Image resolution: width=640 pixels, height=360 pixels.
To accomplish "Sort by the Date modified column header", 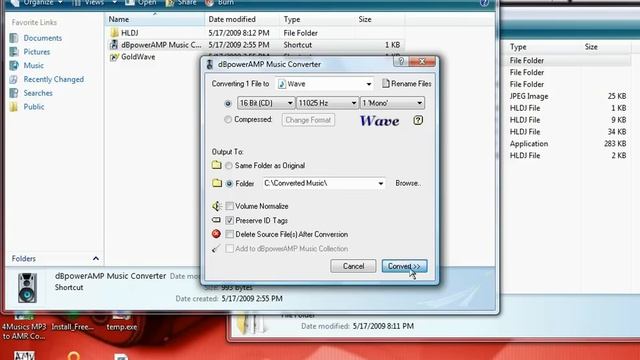I will coord(242,19).
